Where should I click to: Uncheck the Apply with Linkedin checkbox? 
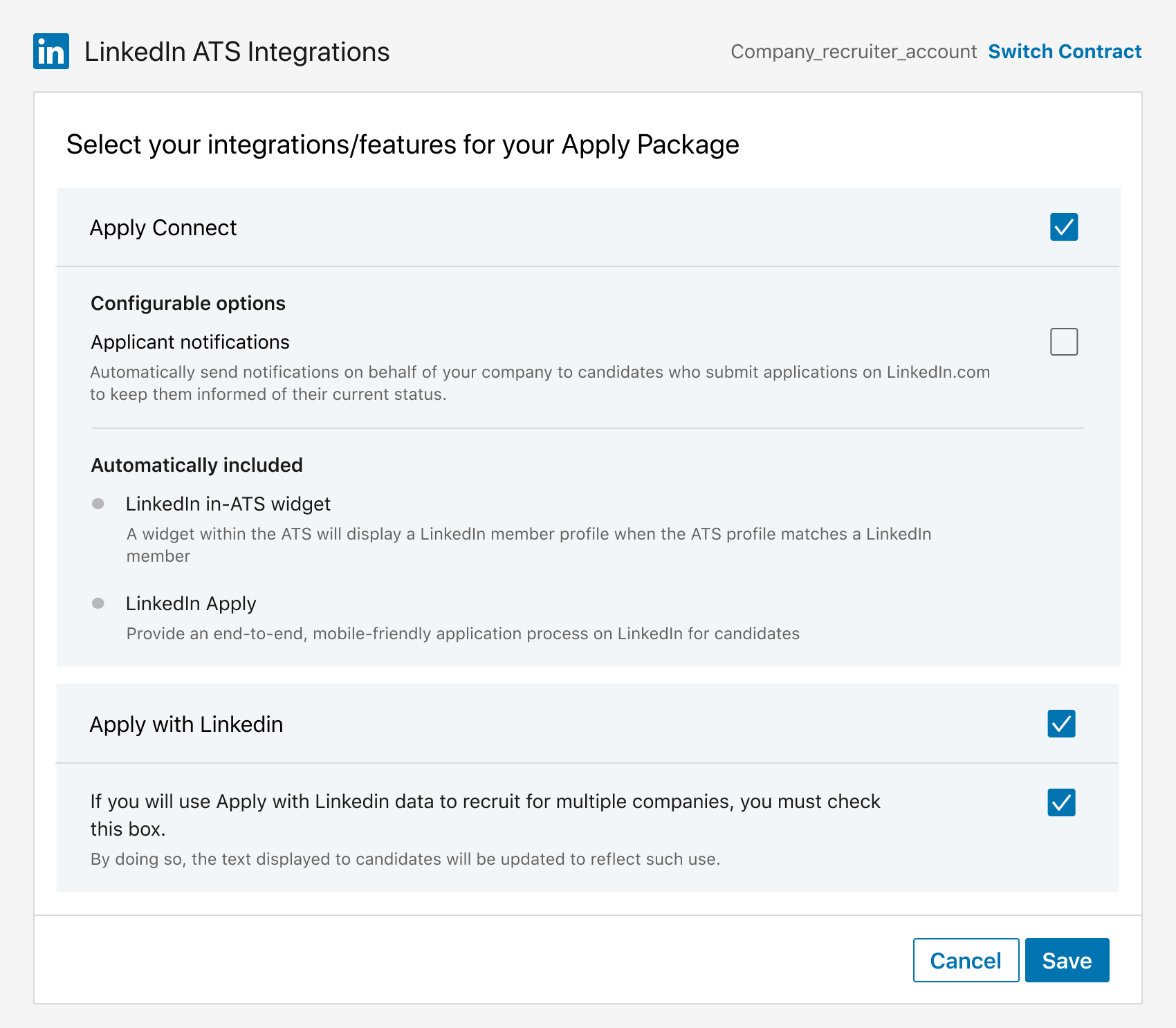[1061, 724]
